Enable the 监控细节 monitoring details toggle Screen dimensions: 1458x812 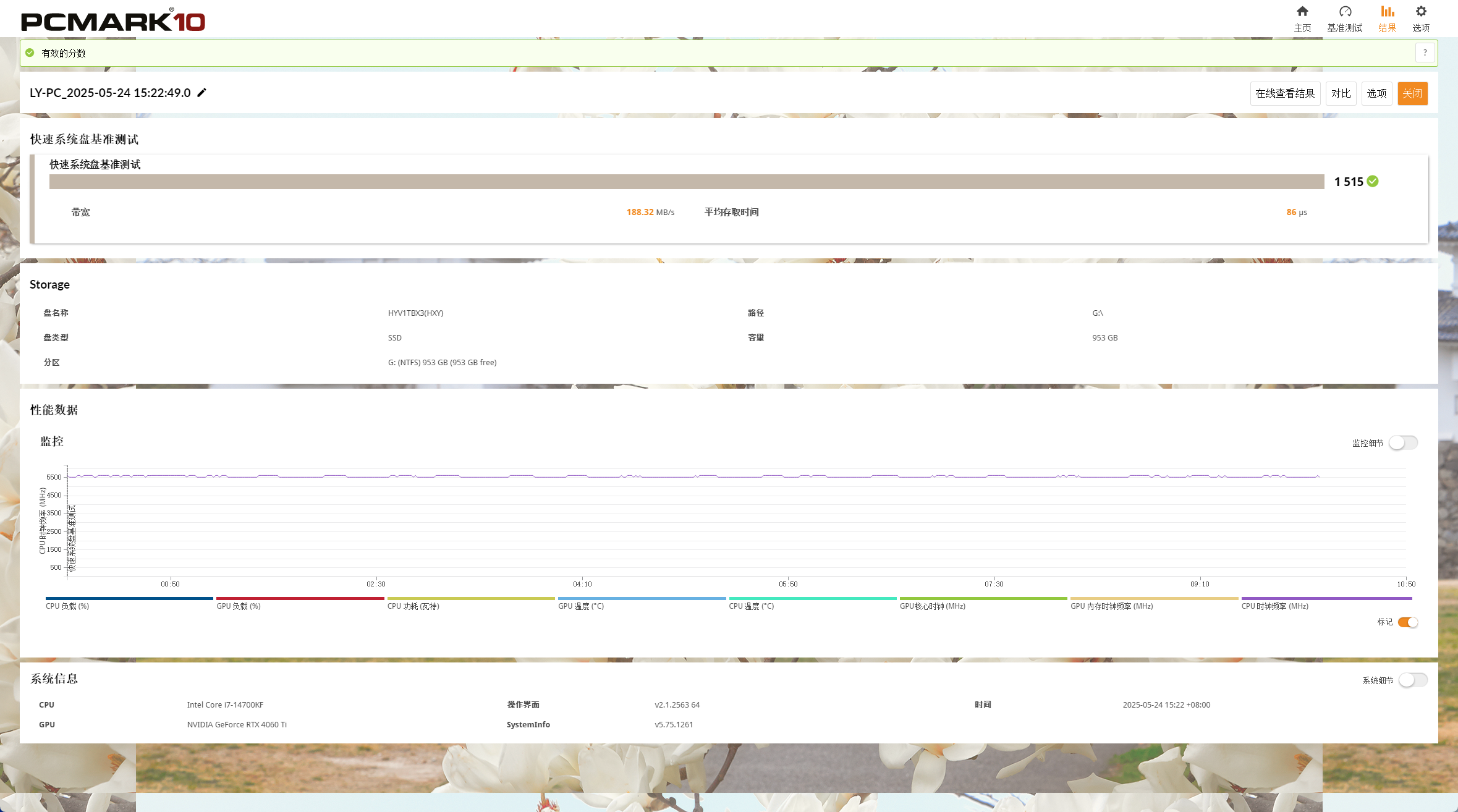point(1403,443)
